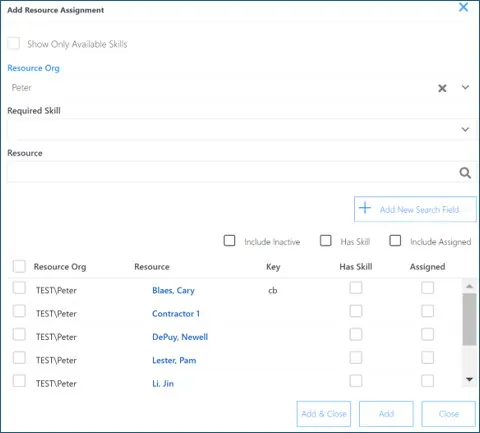
Task: Toggle Has Skill checkbox for Contractor 1
Action: (356, 311)
